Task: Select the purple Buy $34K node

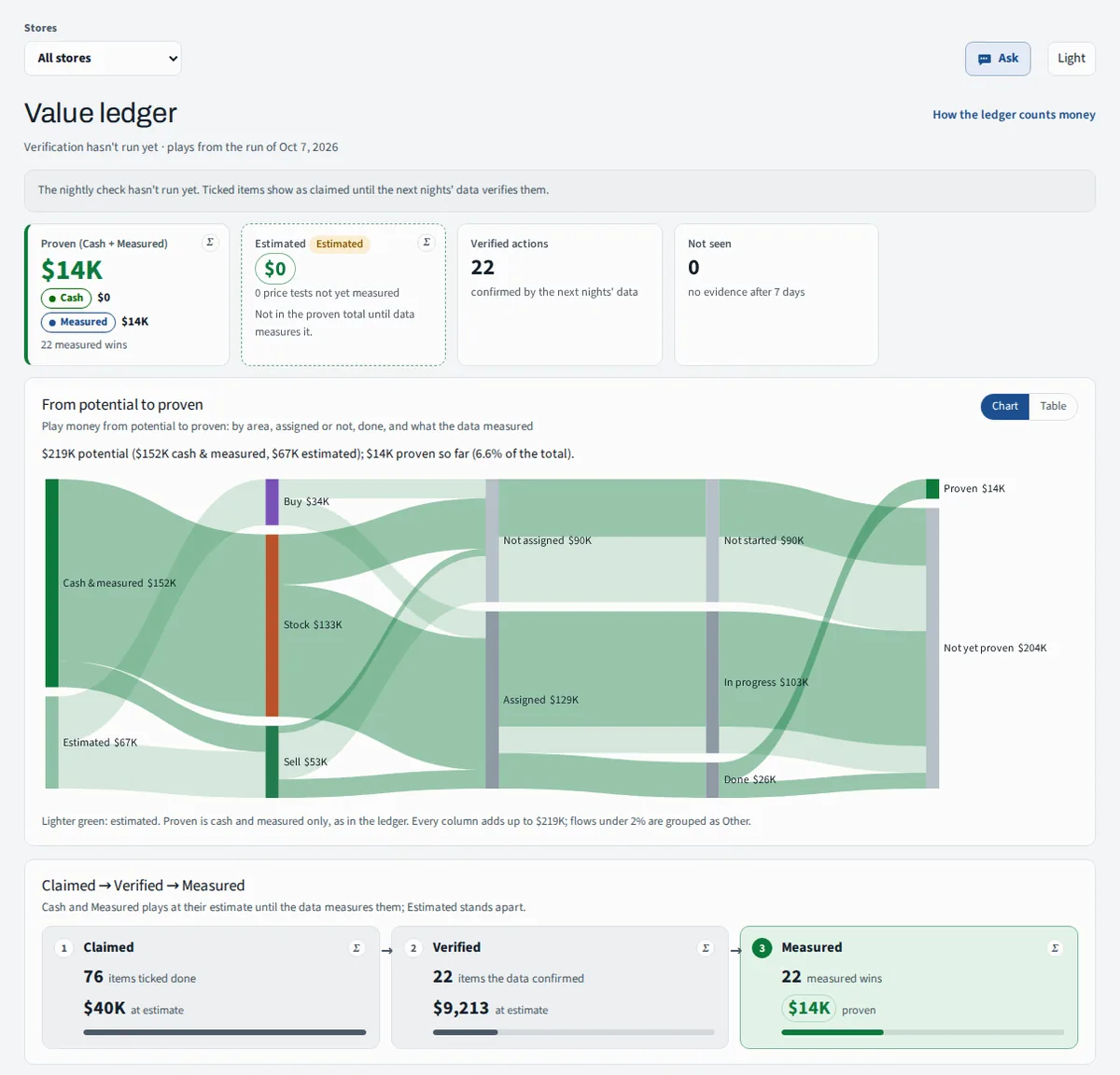Action: coord(272,502)
